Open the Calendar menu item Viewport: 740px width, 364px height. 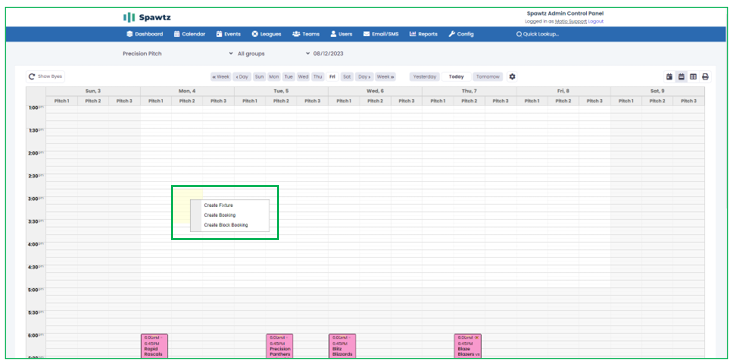(189, 34)
